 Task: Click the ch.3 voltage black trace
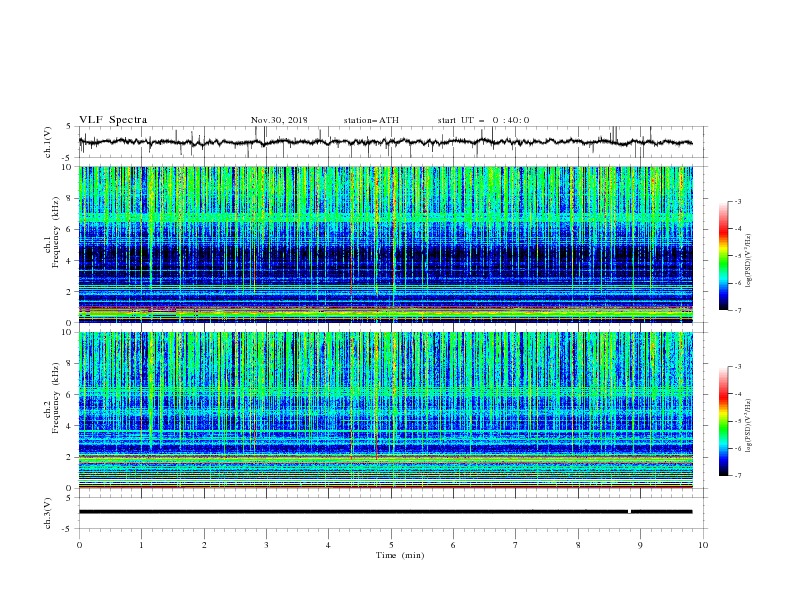coord(386,512)
